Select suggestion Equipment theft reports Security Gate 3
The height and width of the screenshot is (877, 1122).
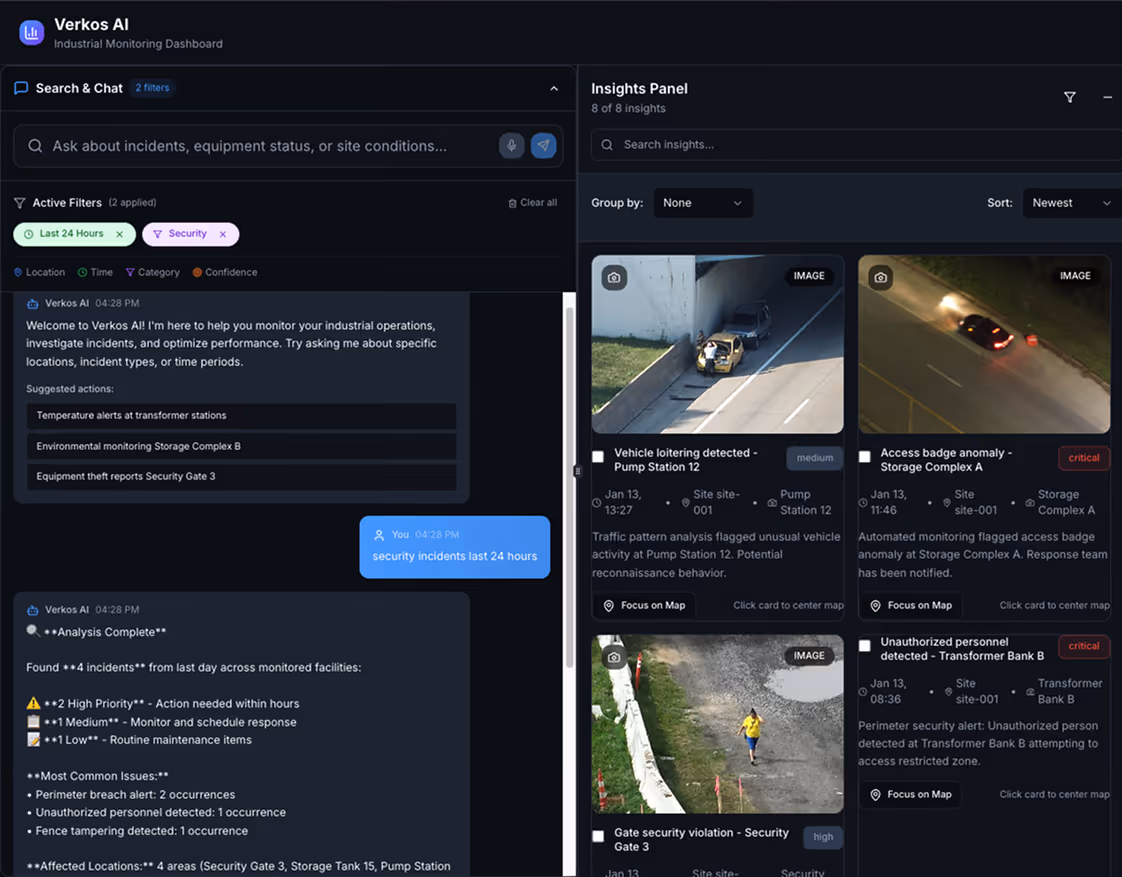pos(241,476)
